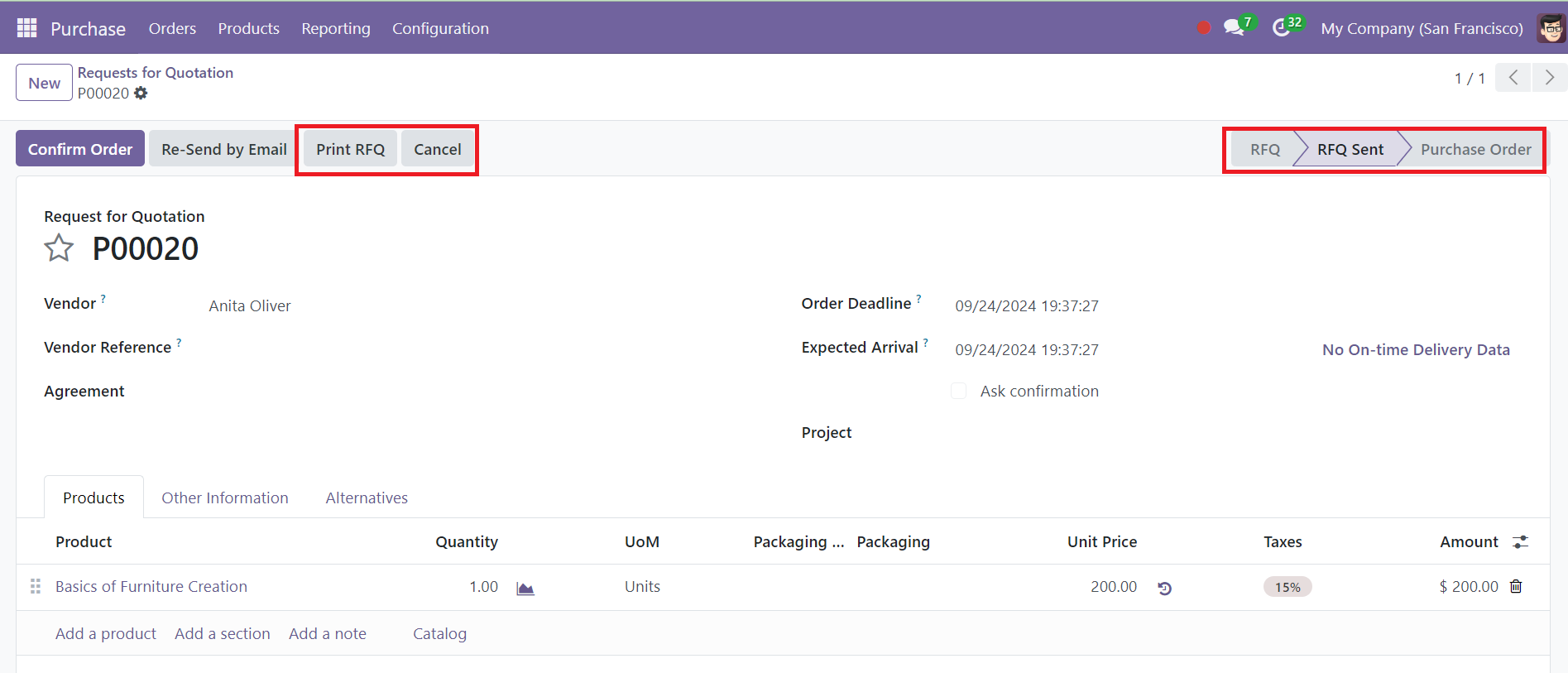Open the product Catalog link

439,633
